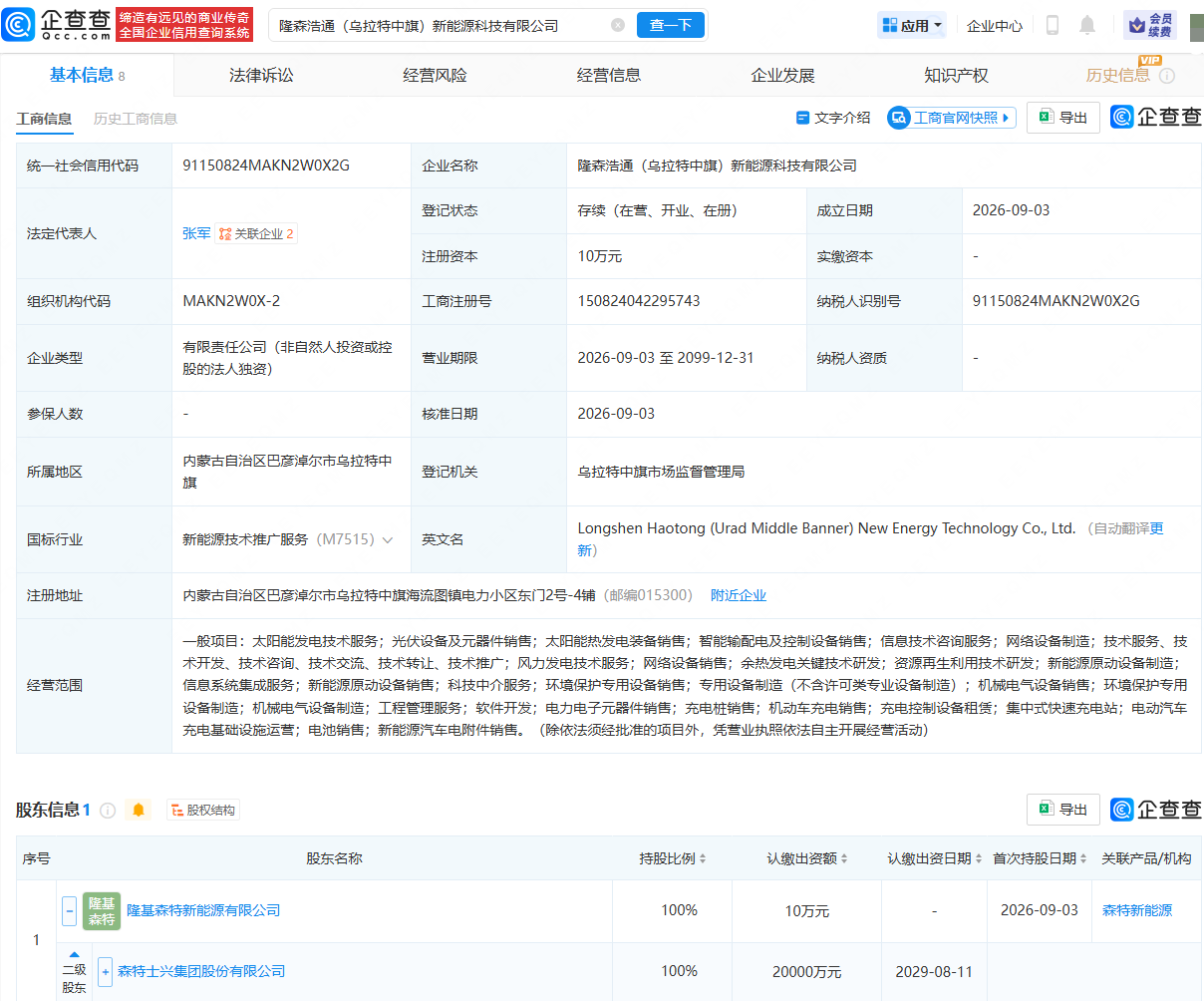This screenshot has height=1001, width=1204.
Task: Click the company name search input field
Action: (443, 25)
